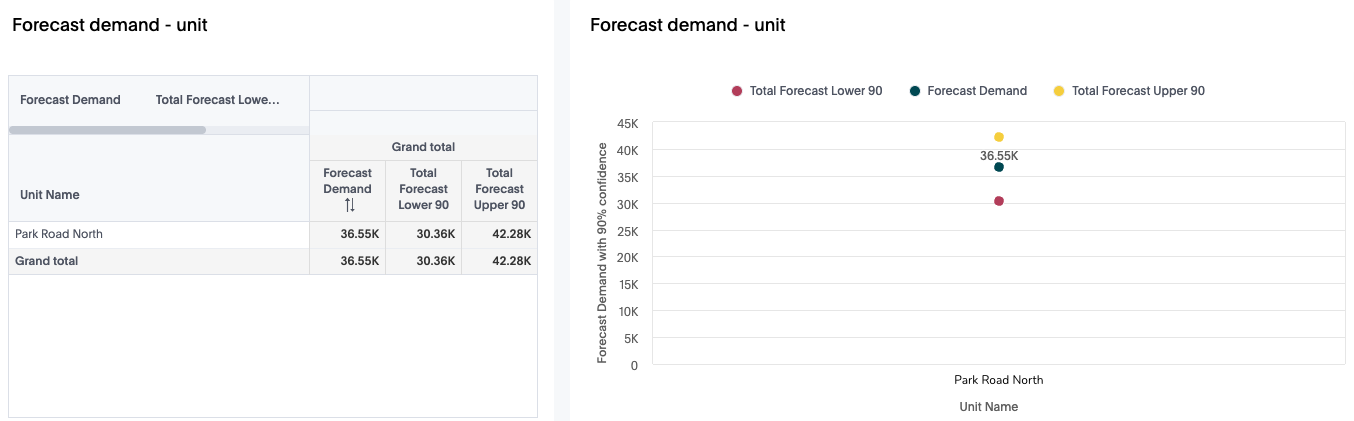This screenshot has width=1354, height=421.
Task: Click the horizontal scrollbar in the pivot header
Action: [107, 130]
